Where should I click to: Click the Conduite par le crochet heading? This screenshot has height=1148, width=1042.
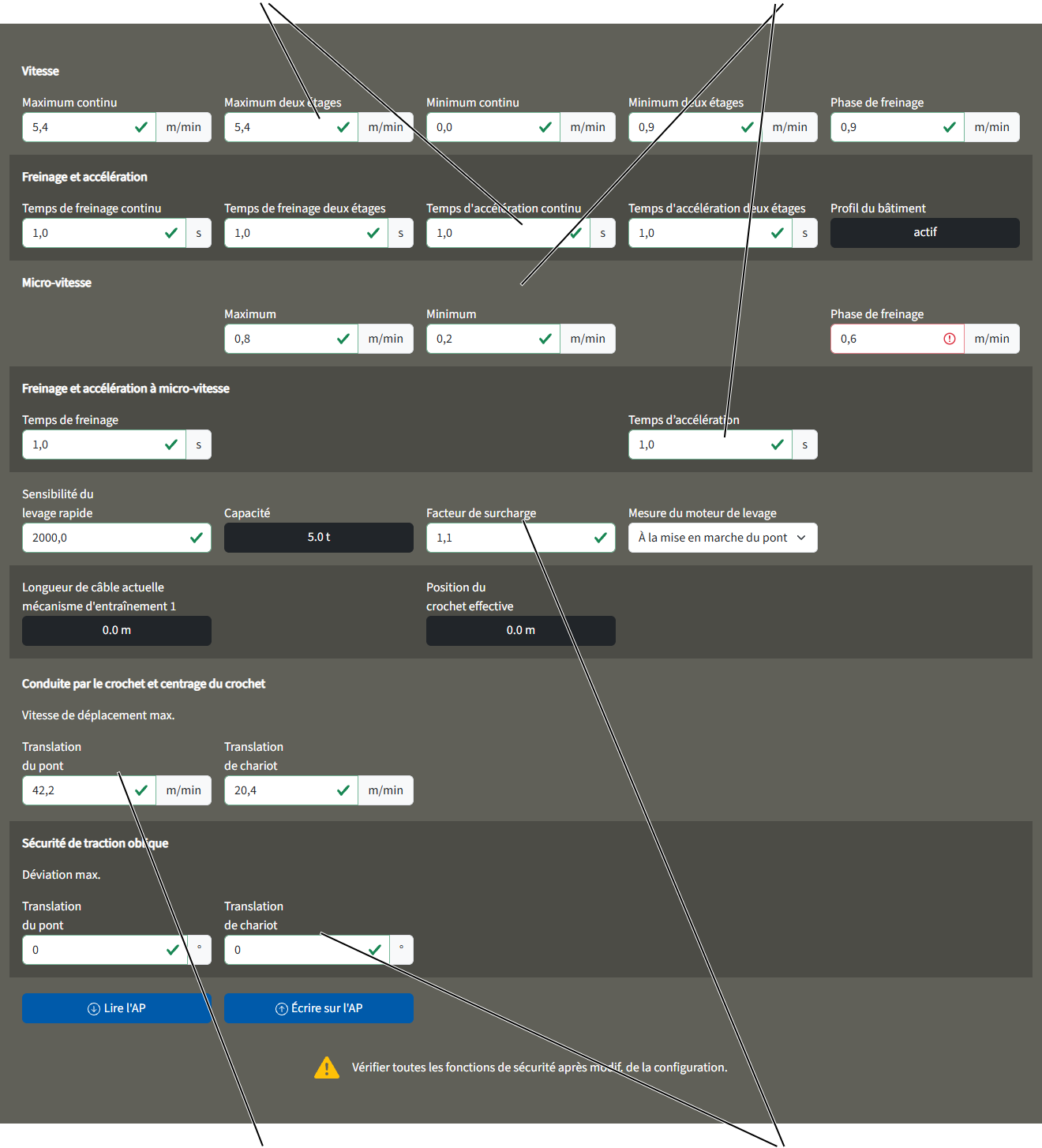tap(144, 684)
